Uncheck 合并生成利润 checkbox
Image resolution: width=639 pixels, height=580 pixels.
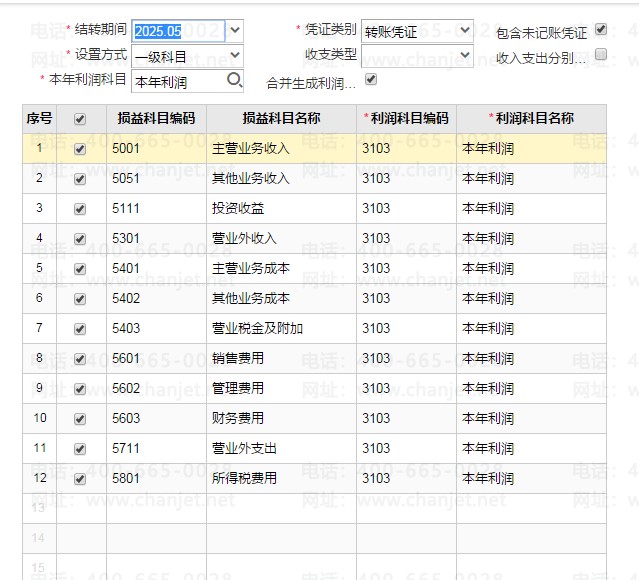pyautogui.click(x=371, y=79)
